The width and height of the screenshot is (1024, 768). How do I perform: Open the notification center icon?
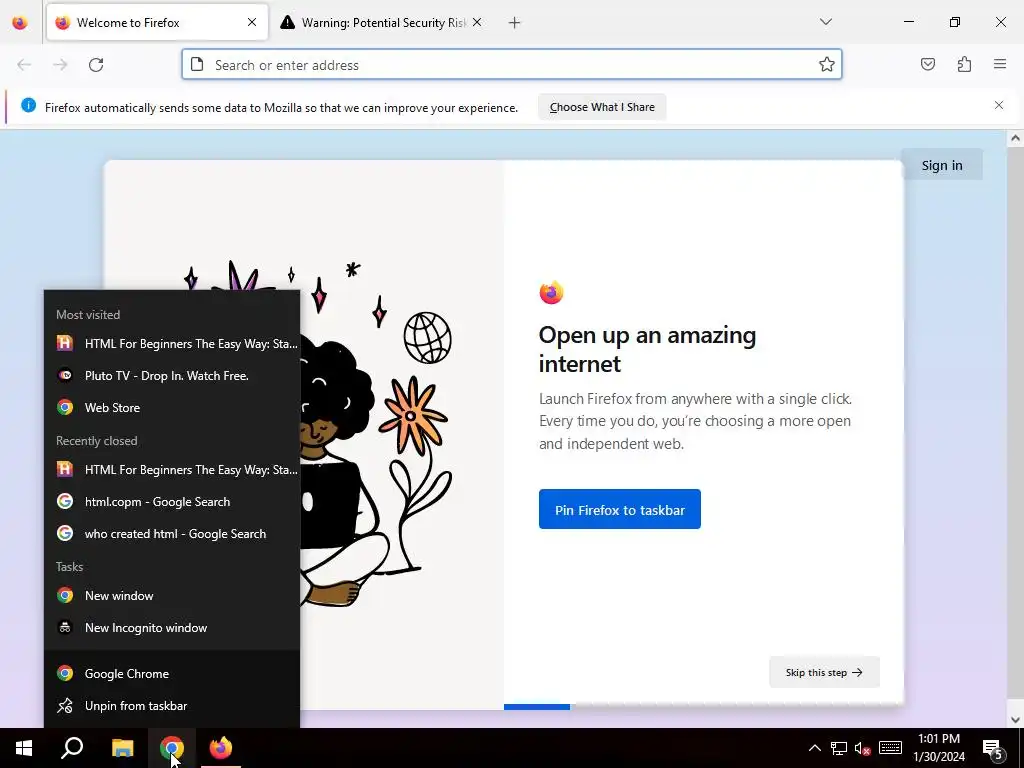pyautogui.click(x=993, y=749)
